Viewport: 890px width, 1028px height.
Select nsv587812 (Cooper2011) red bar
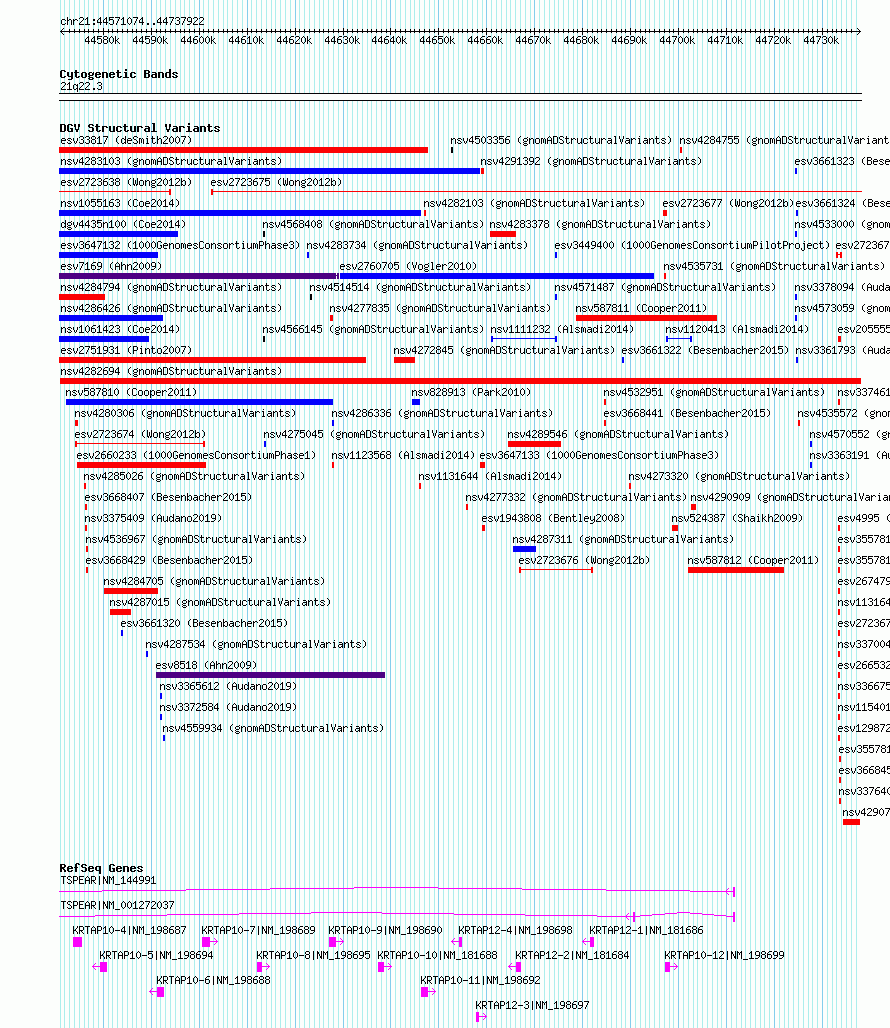735,570
